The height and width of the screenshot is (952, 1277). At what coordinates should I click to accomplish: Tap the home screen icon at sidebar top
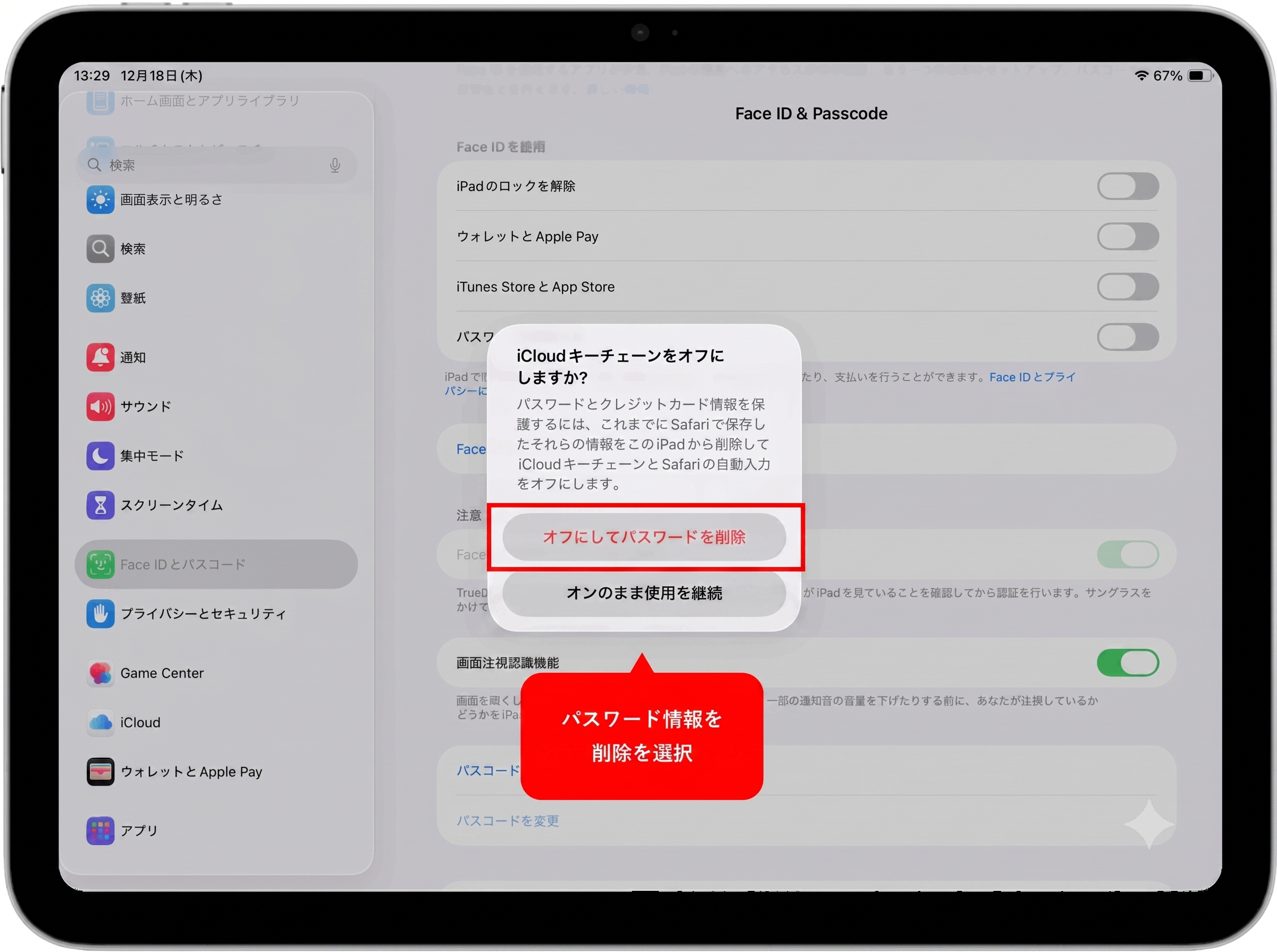click(101, 102)
